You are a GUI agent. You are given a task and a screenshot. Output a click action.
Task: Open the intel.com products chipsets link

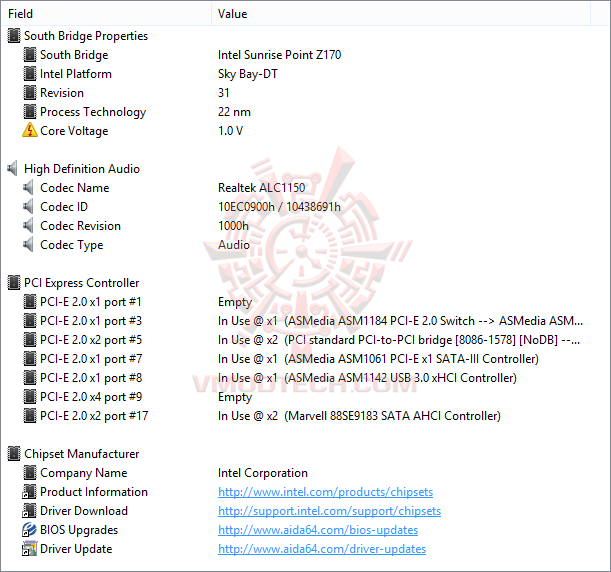(325, 492)
